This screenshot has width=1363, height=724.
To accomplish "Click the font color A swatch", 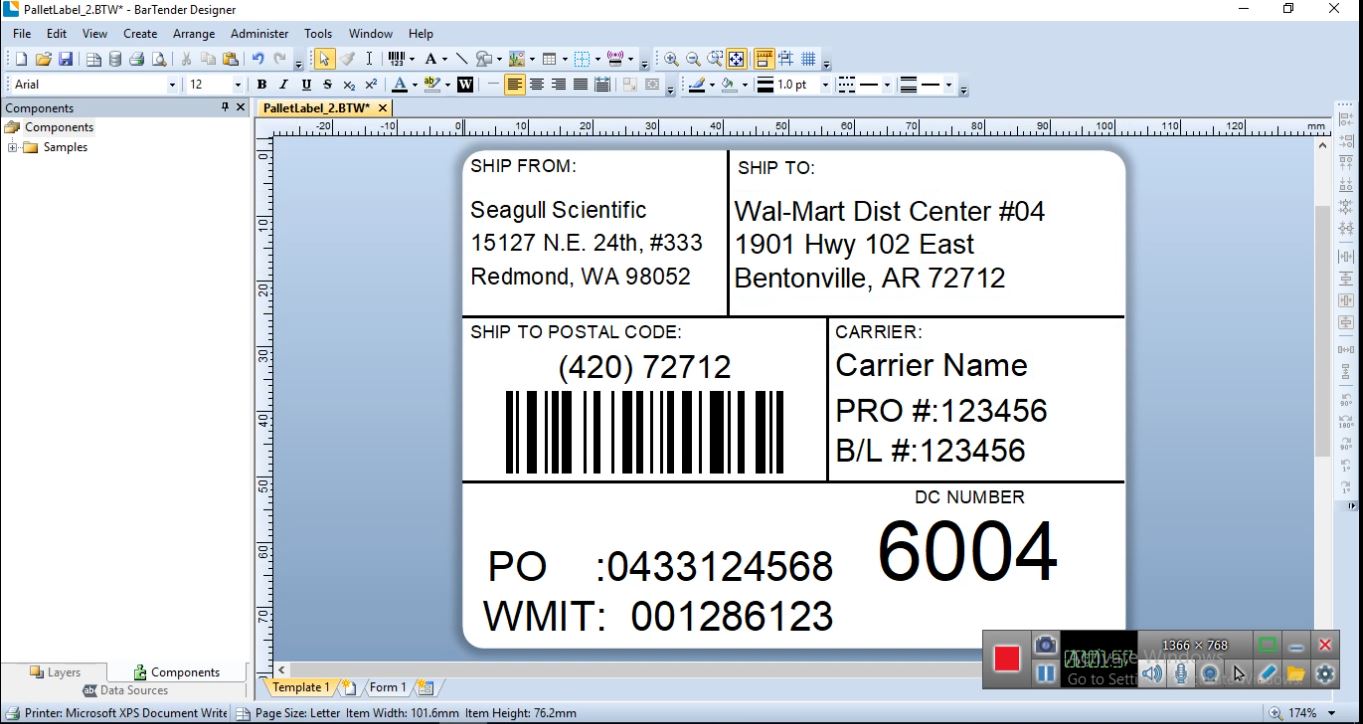I will pyautogui.click(x=399, y=85).
